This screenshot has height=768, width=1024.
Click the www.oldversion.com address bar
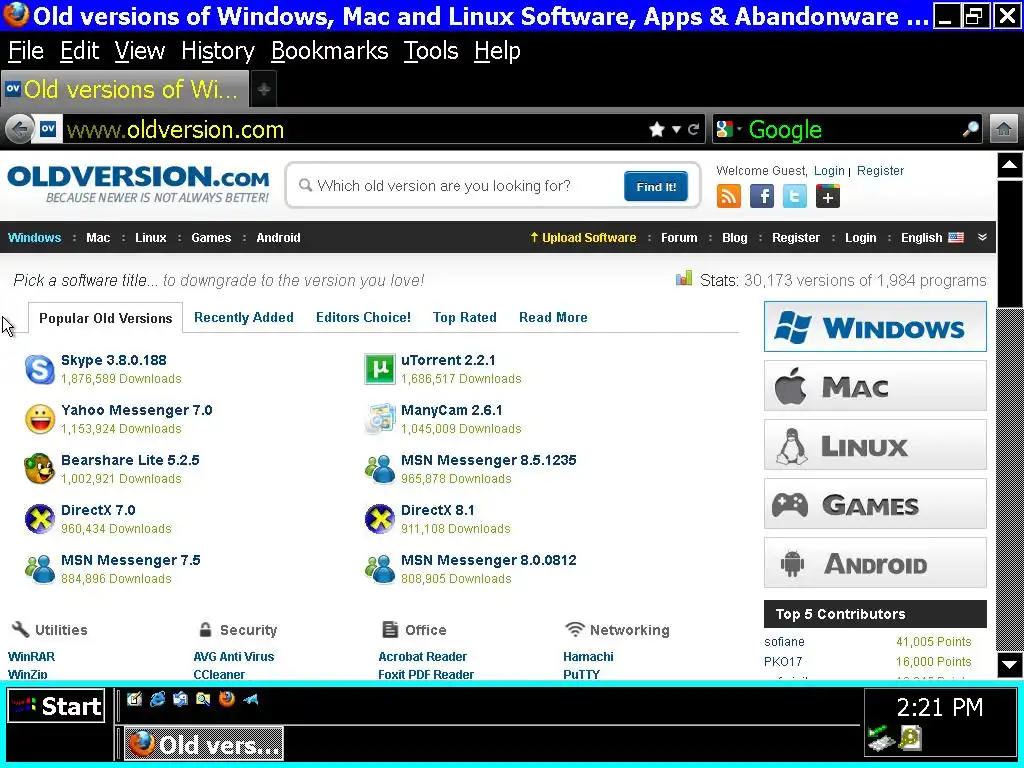tap(353, 129)
